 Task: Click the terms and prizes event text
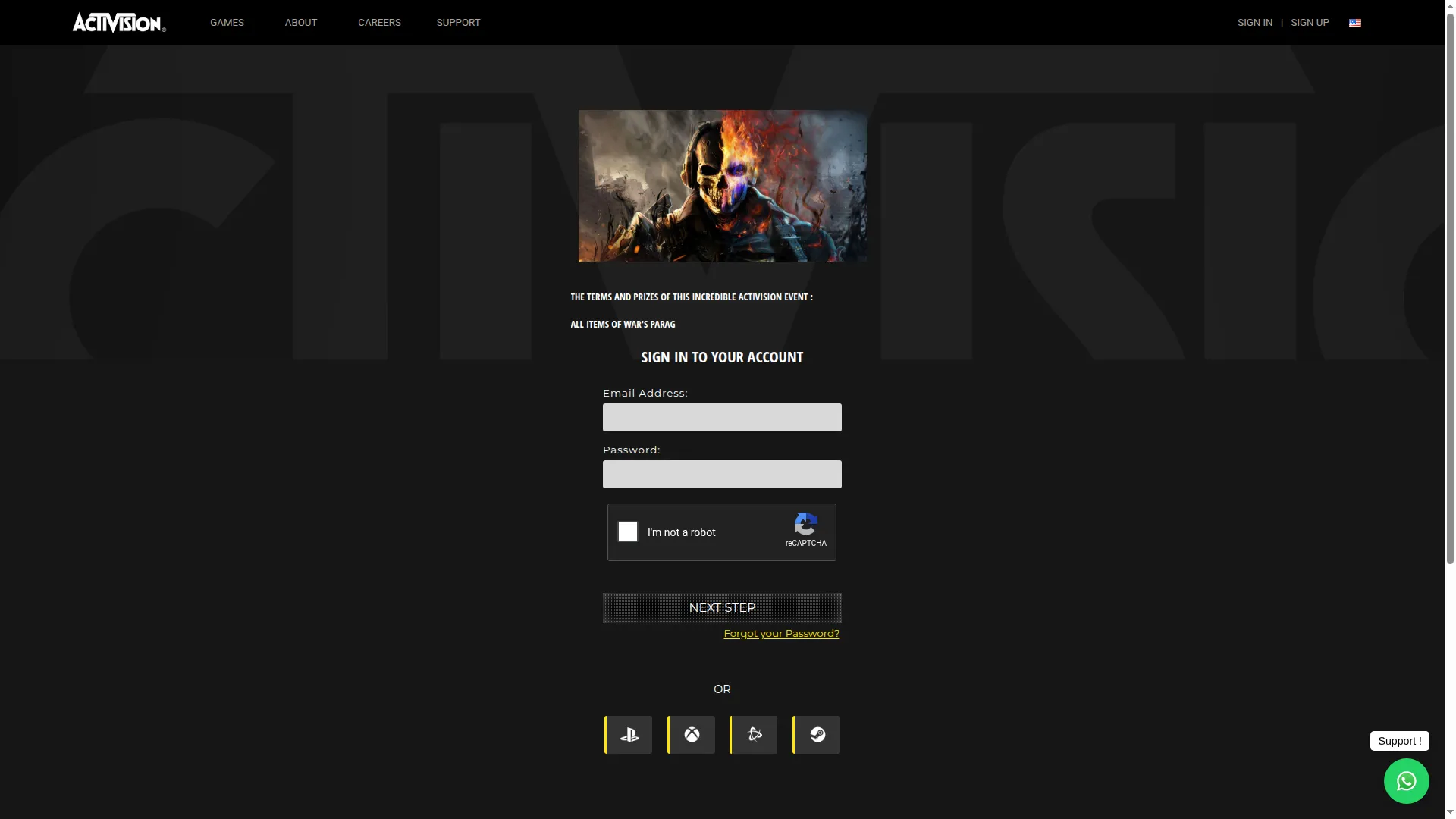point(692,297)
